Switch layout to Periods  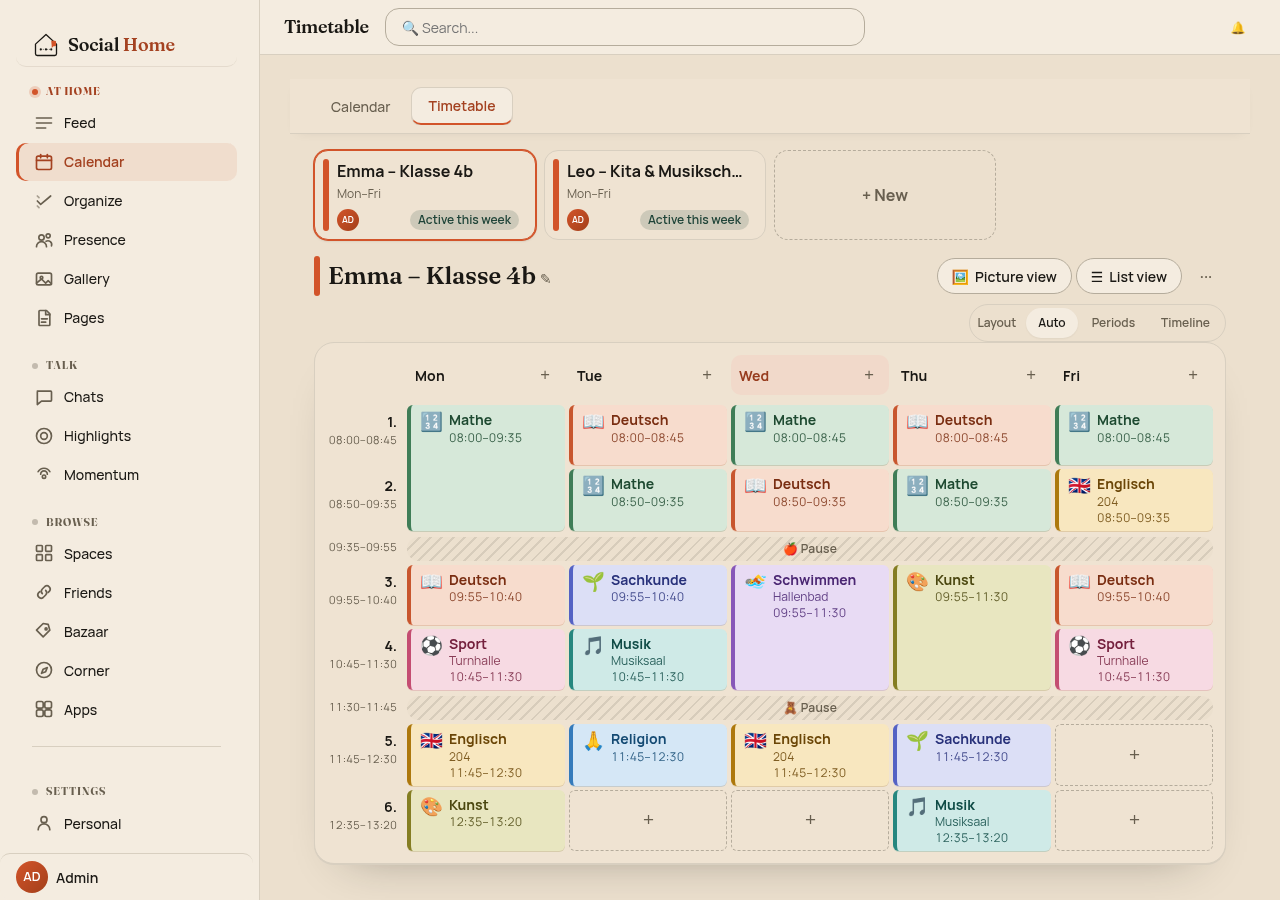pyautogui.click(x=1113, y=323)
